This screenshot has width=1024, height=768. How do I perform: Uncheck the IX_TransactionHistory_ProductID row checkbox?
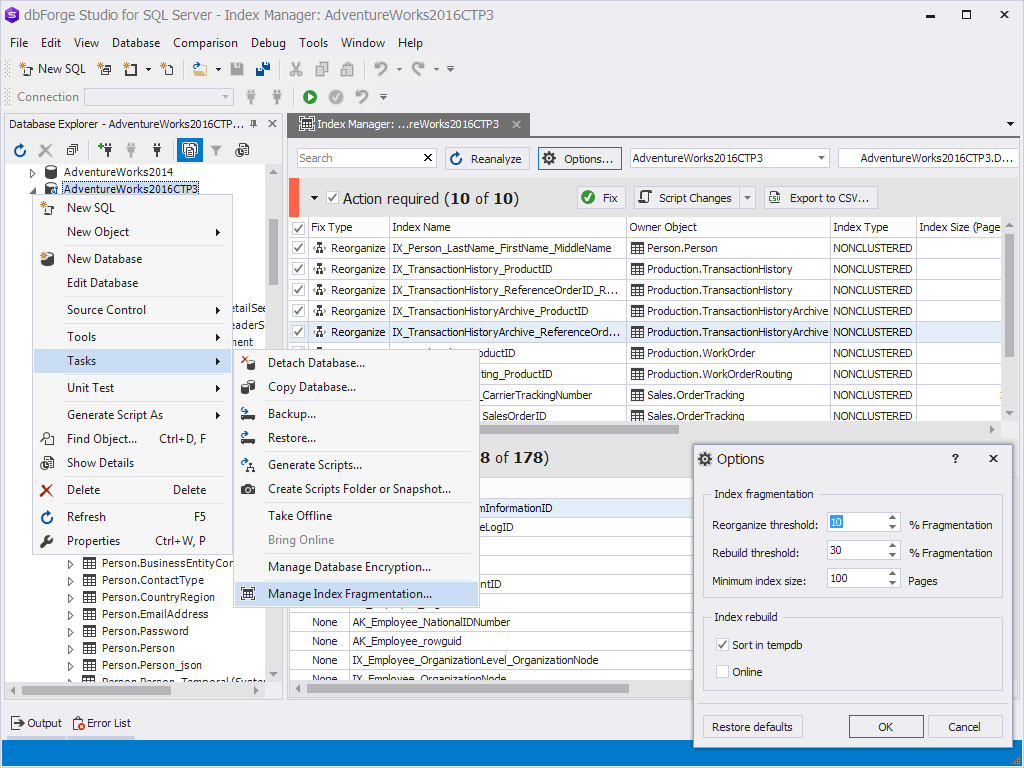click(x=297, y=268)
